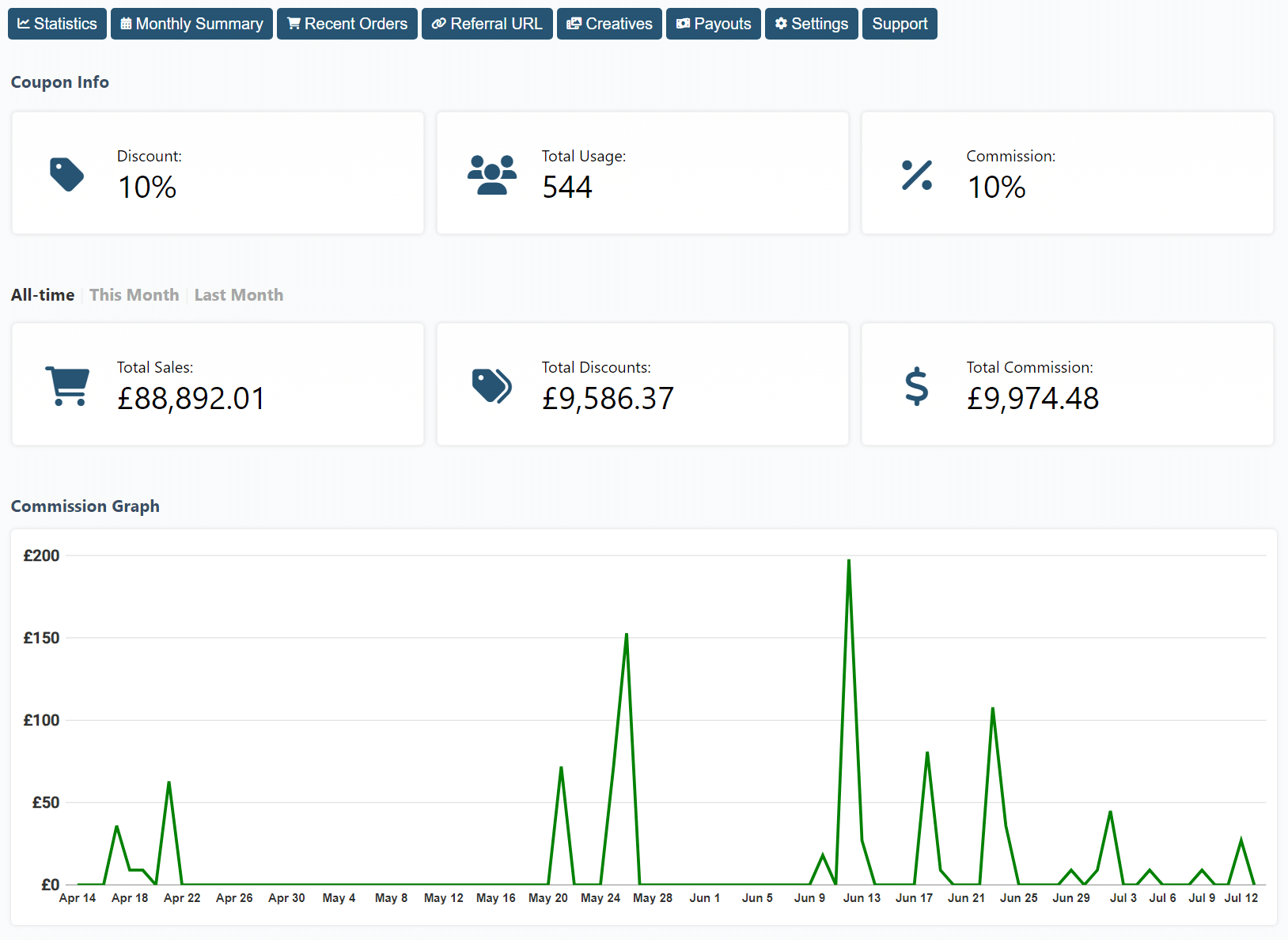Click the chart icon on Statistics button
The image size is (1288, 940).
[x=23, y=23]
